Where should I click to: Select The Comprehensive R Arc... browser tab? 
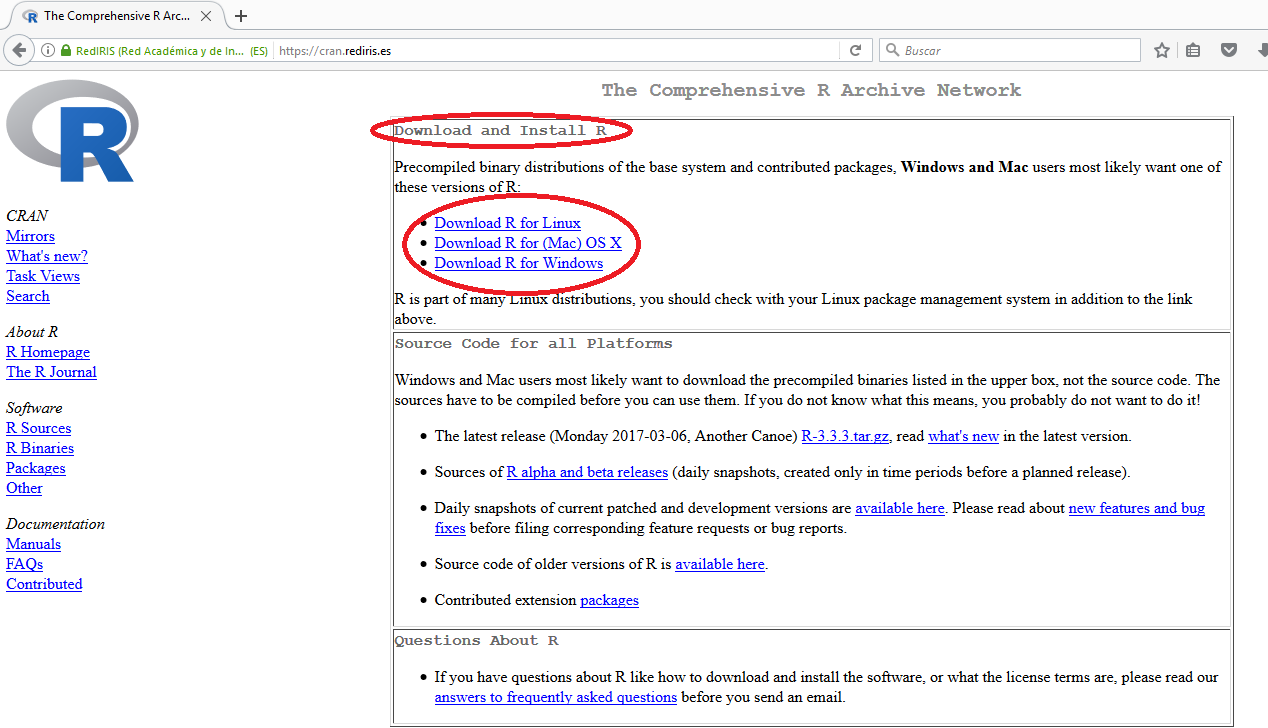[117, 16]
